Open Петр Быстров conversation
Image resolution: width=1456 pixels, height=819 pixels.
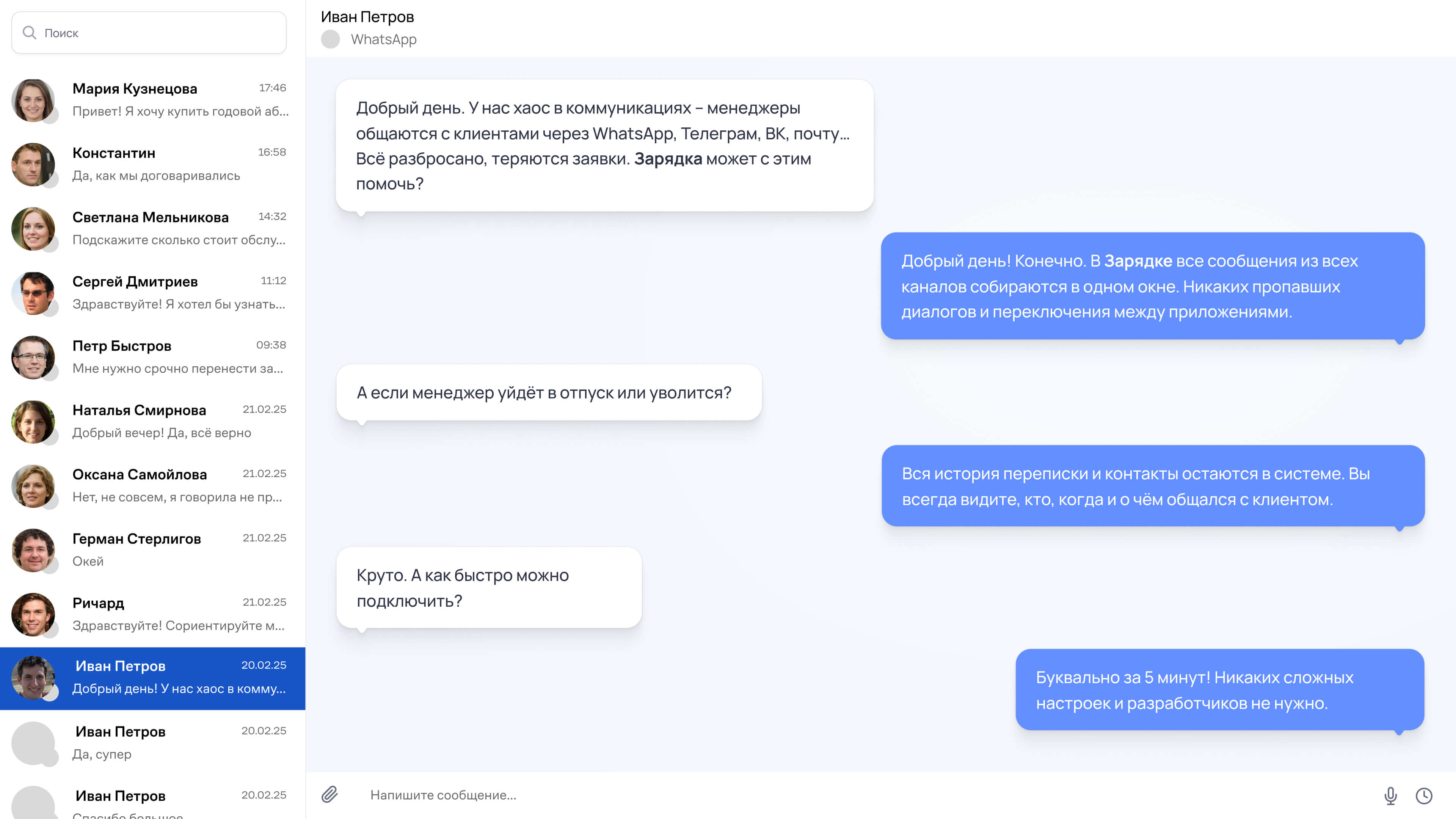[152, 357]
